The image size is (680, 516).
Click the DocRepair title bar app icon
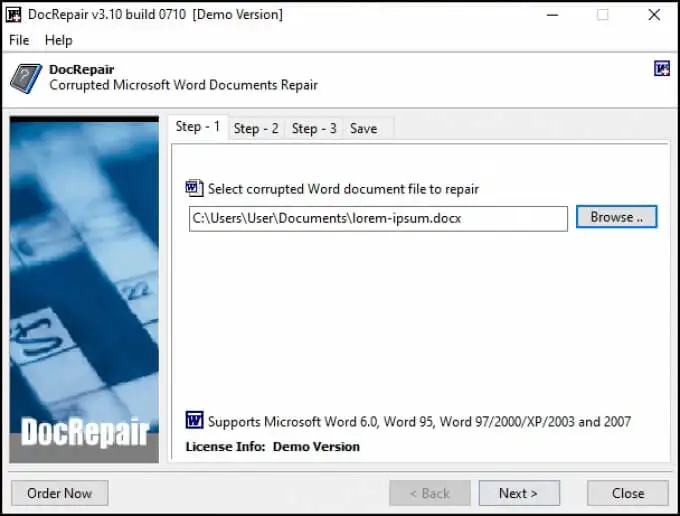[13, 14]
